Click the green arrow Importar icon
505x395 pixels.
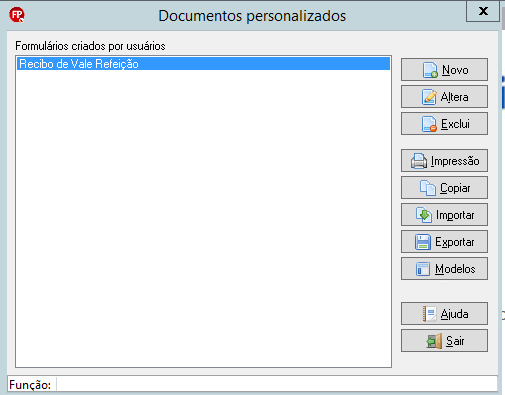[424, 215]
